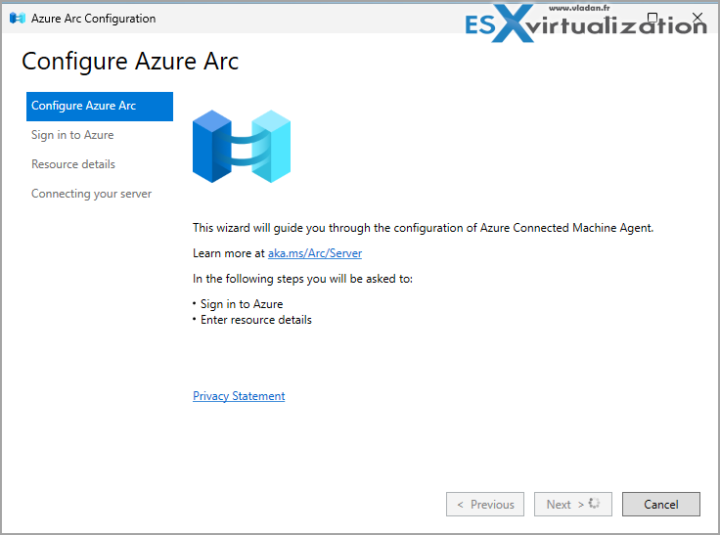Select the Connecting your server step
The width and height of the screenshot is (720, 535).
pyautogui.click(x=91, y=194)
